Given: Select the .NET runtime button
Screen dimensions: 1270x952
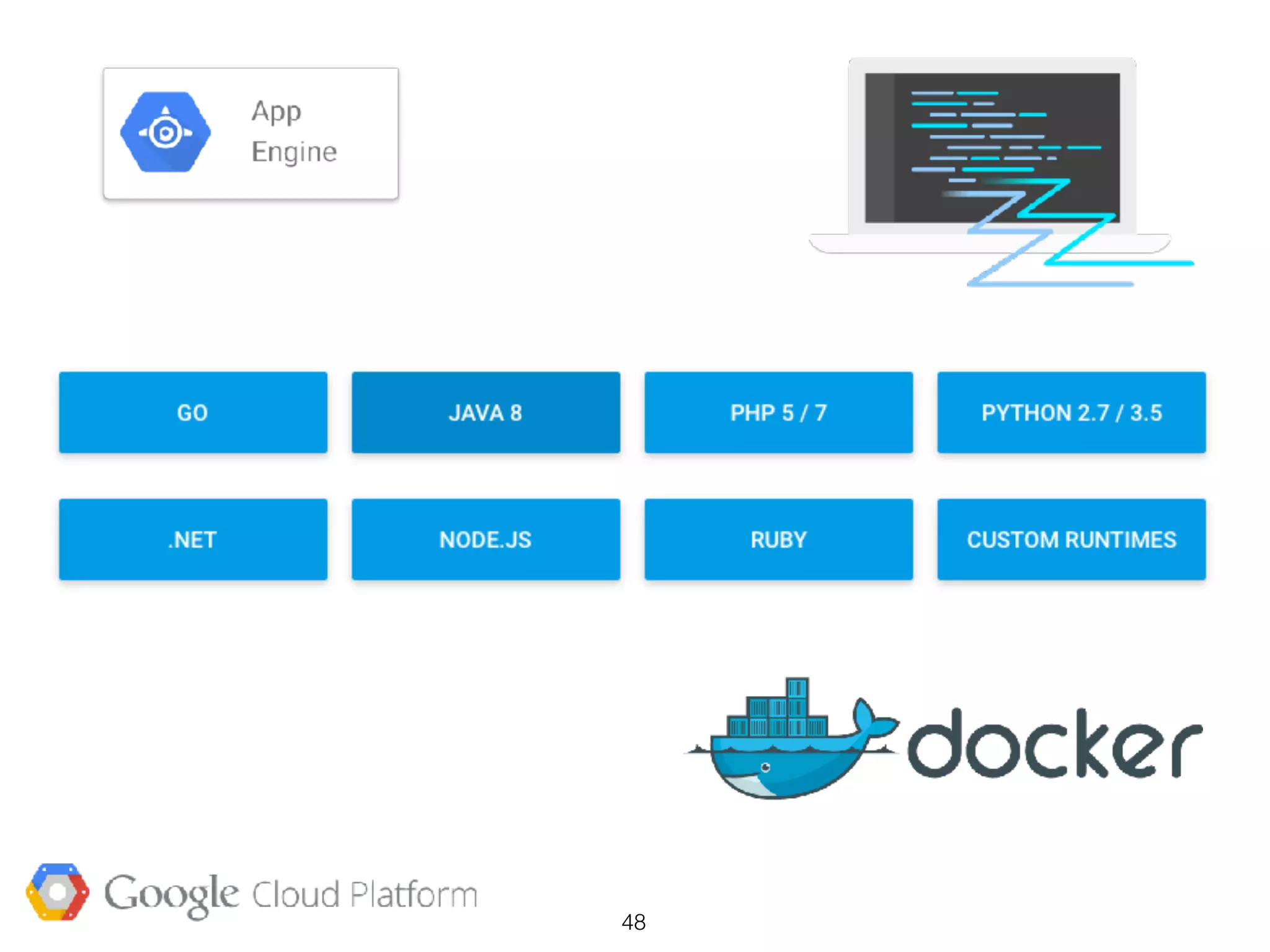Looking at the screenshot, I should pos(193,539).
